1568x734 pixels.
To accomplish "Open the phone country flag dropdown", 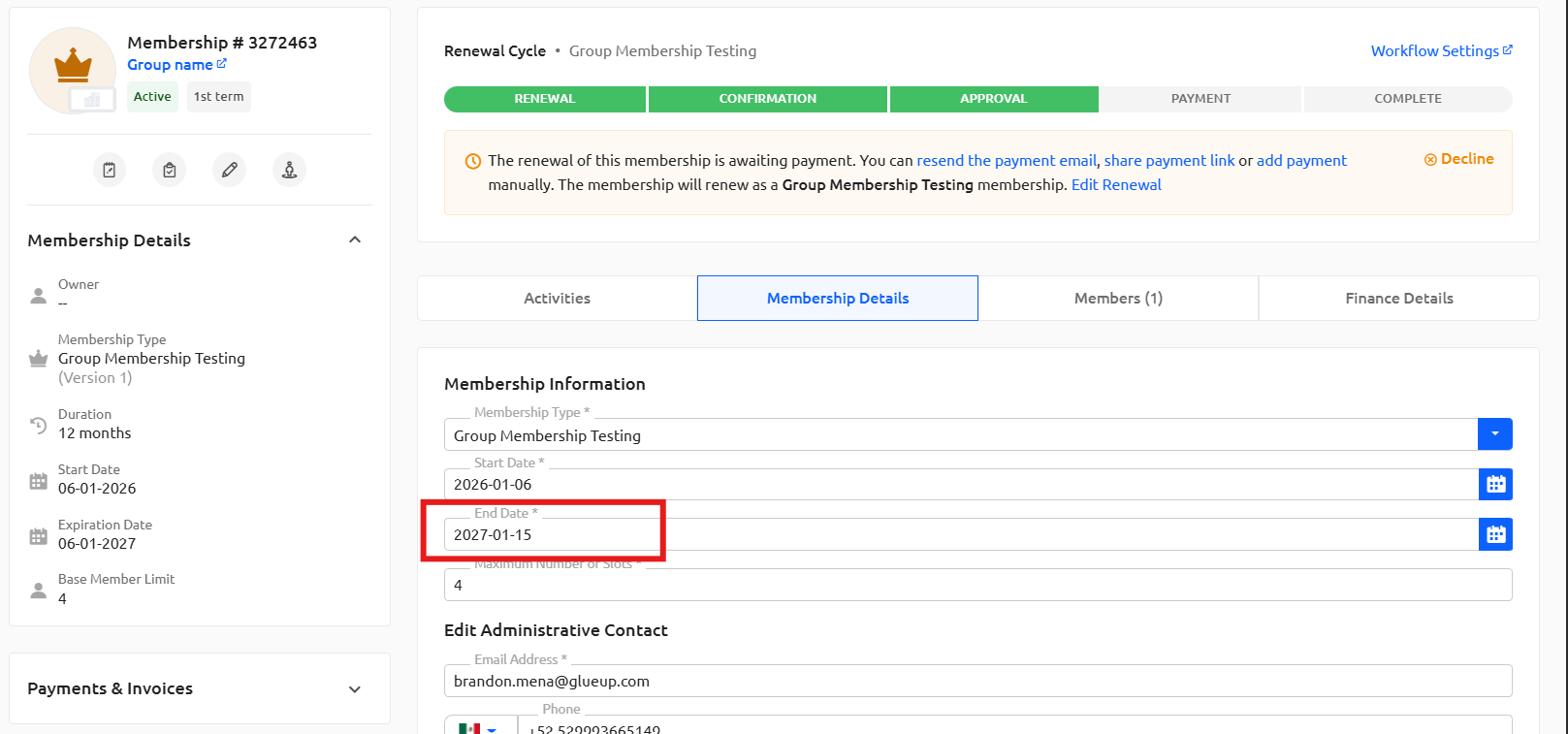I will click(480, 725).
